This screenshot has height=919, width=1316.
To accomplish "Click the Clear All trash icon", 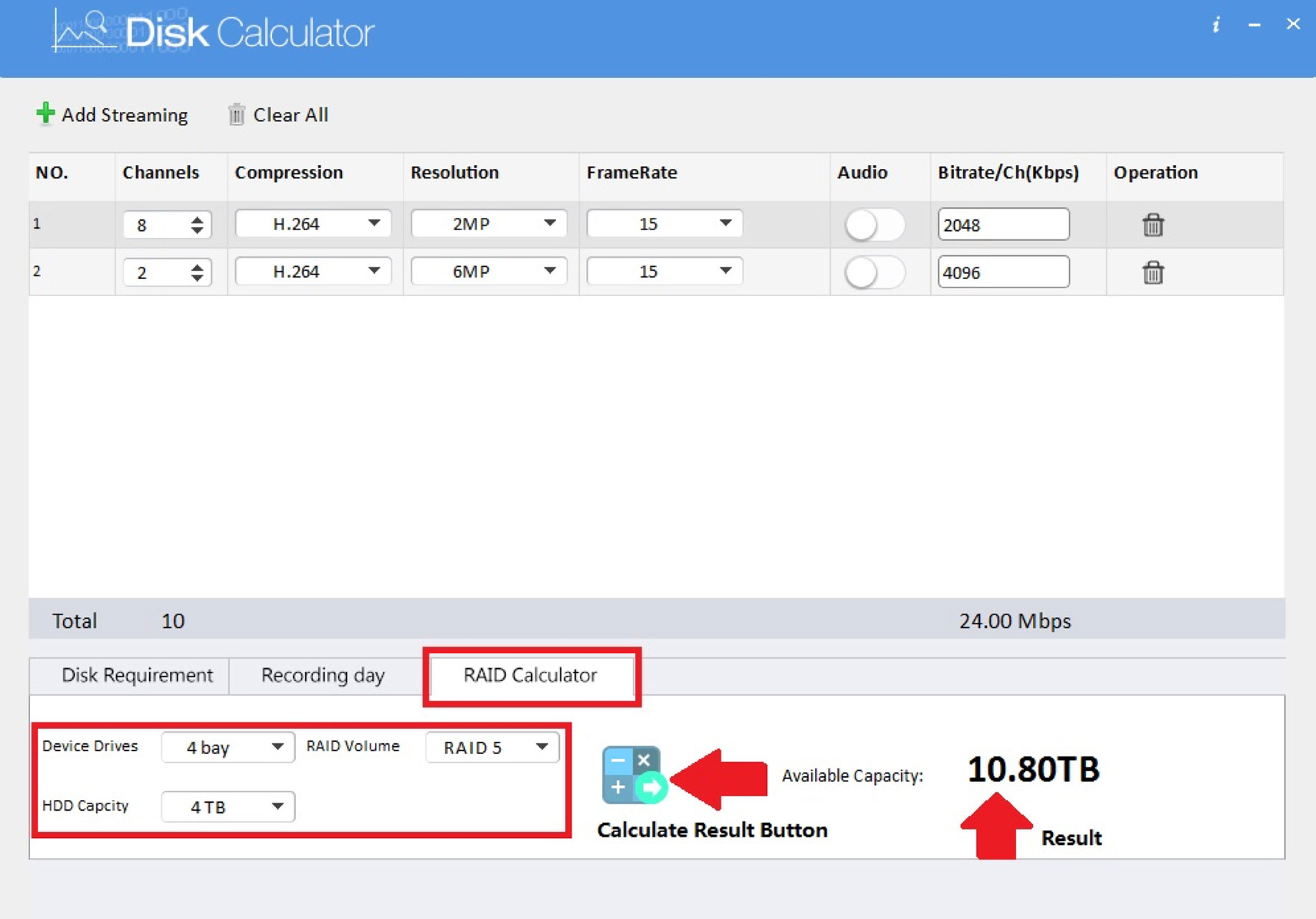I will pyautogui.click(x=236, y=115).
